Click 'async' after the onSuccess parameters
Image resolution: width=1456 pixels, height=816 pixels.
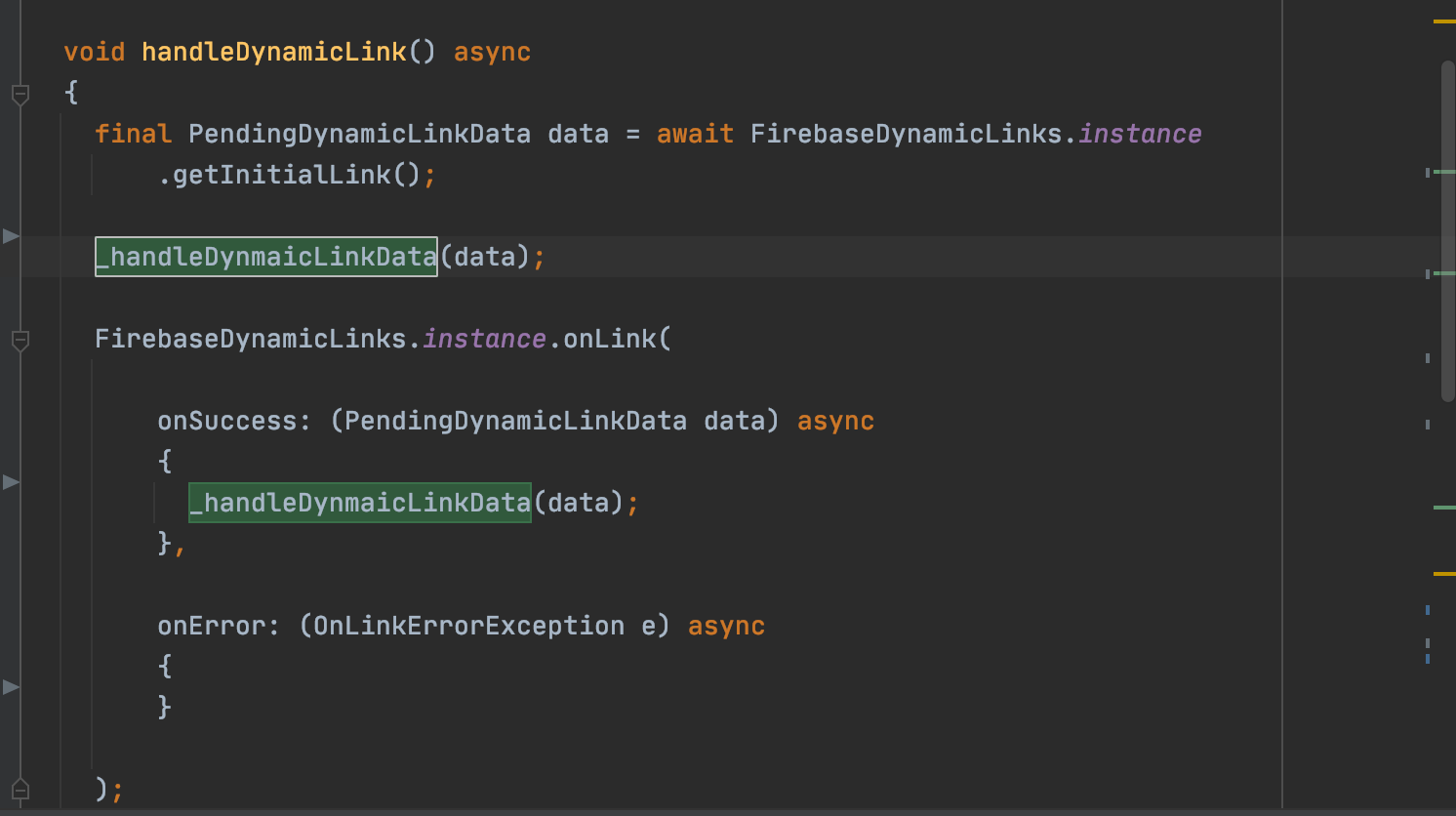tap(835, 421)
